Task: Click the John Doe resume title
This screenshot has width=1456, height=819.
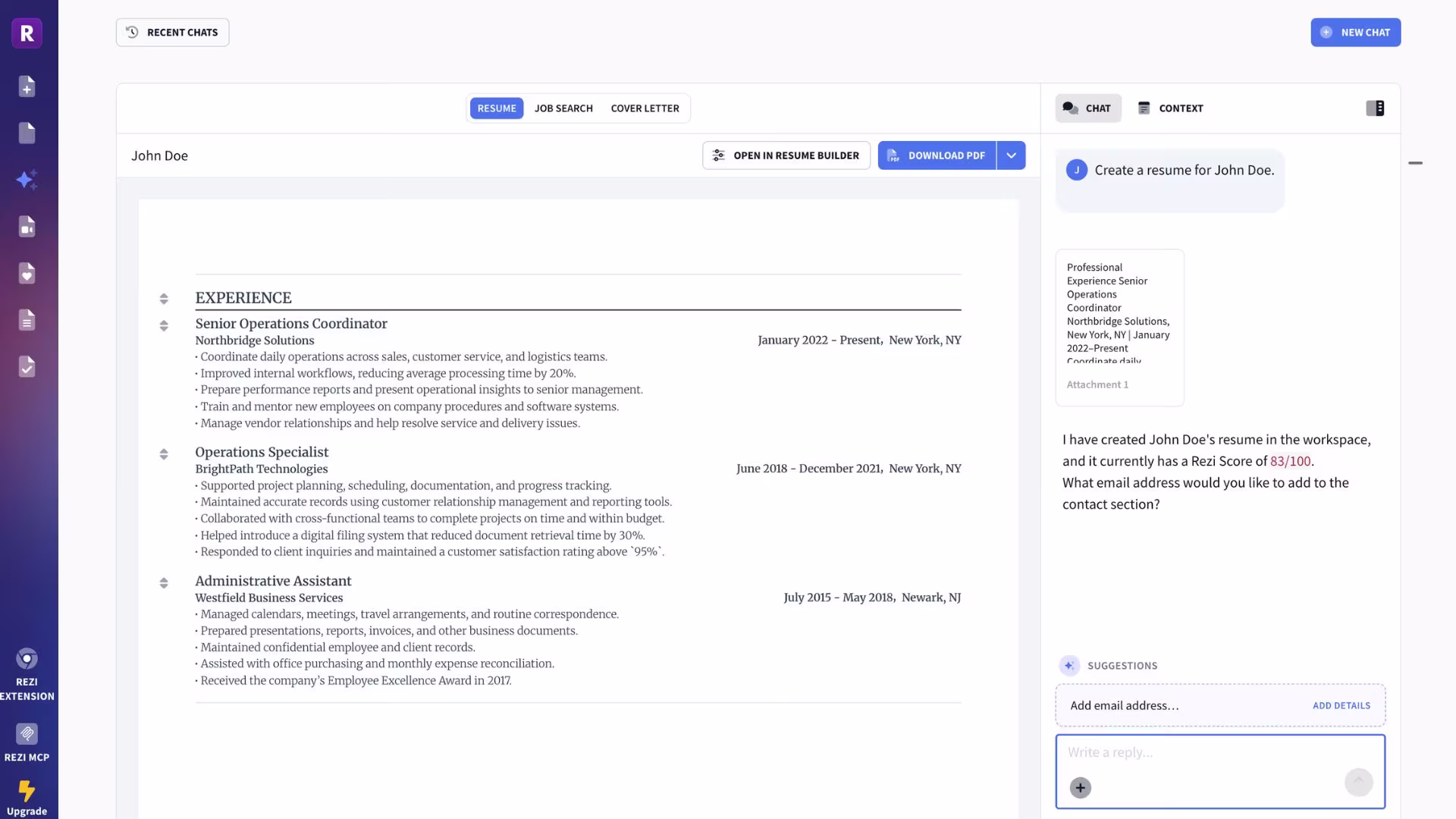Action: 159,155
